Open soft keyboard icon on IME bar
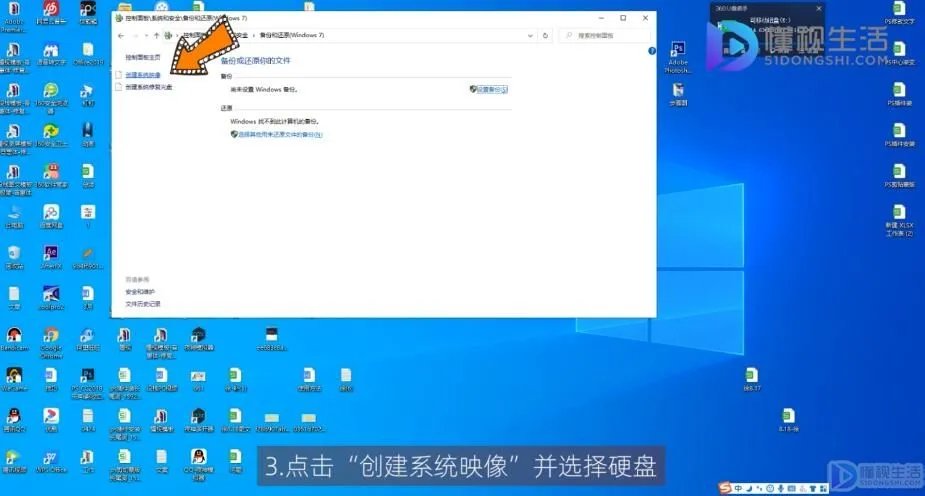The height and width of the screenshot is (496, 925). tap(791, 488)
